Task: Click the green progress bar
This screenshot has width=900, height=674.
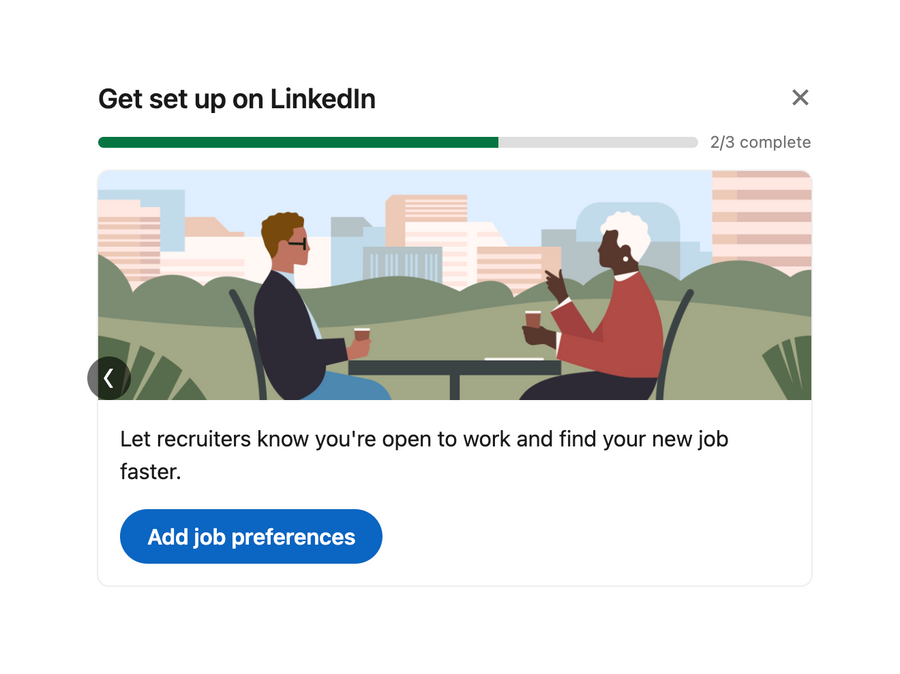Action: click(300, 142)
